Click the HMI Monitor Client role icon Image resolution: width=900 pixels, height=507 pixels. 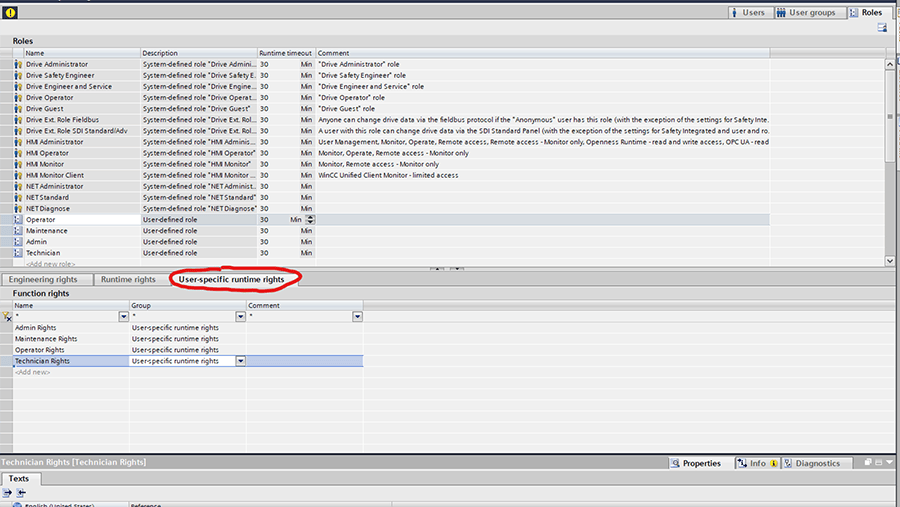pos(18,175)
